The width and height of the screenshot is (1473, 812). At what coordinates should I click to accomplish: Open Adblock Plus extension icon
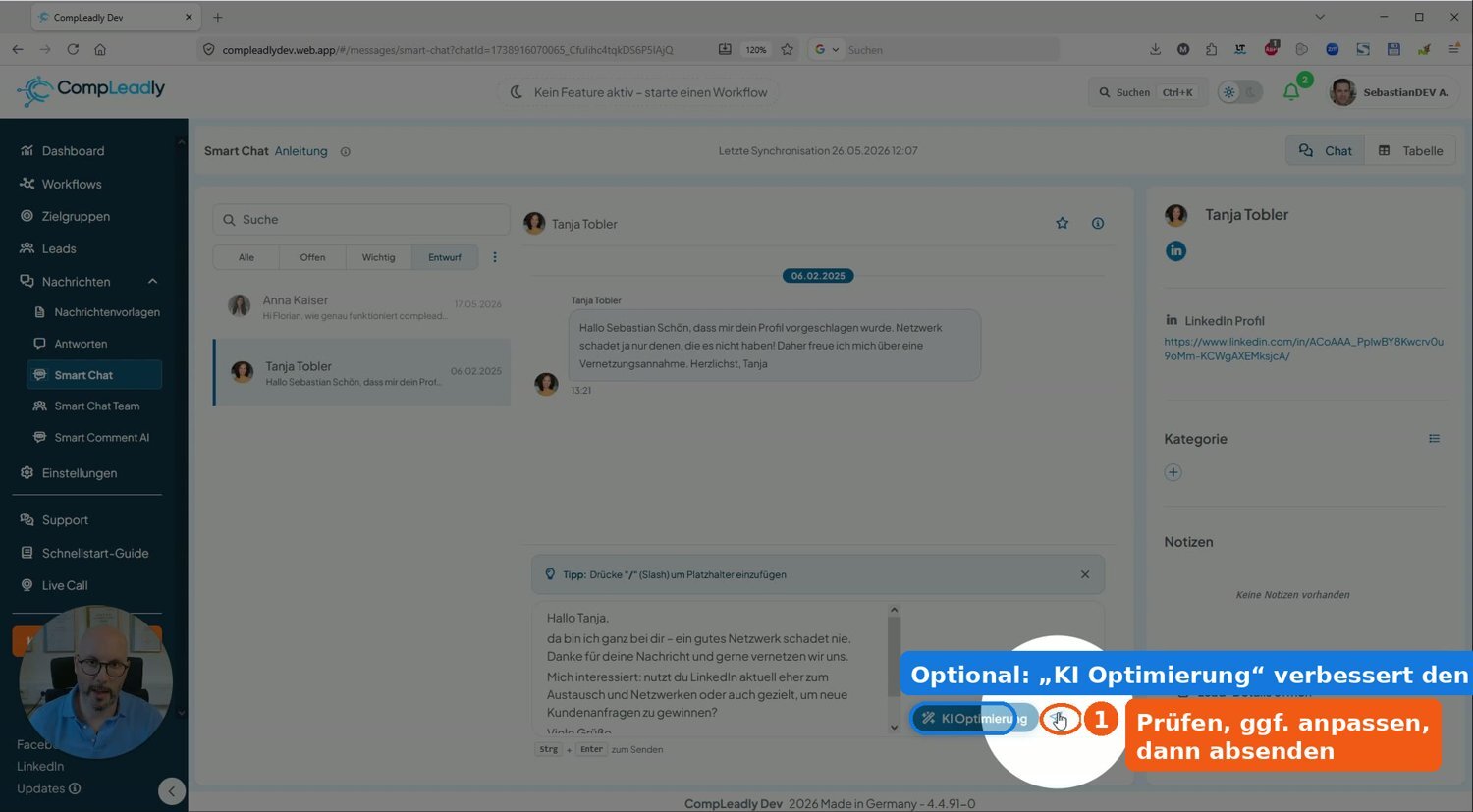pyautogui.click(x=1272, y=49)
